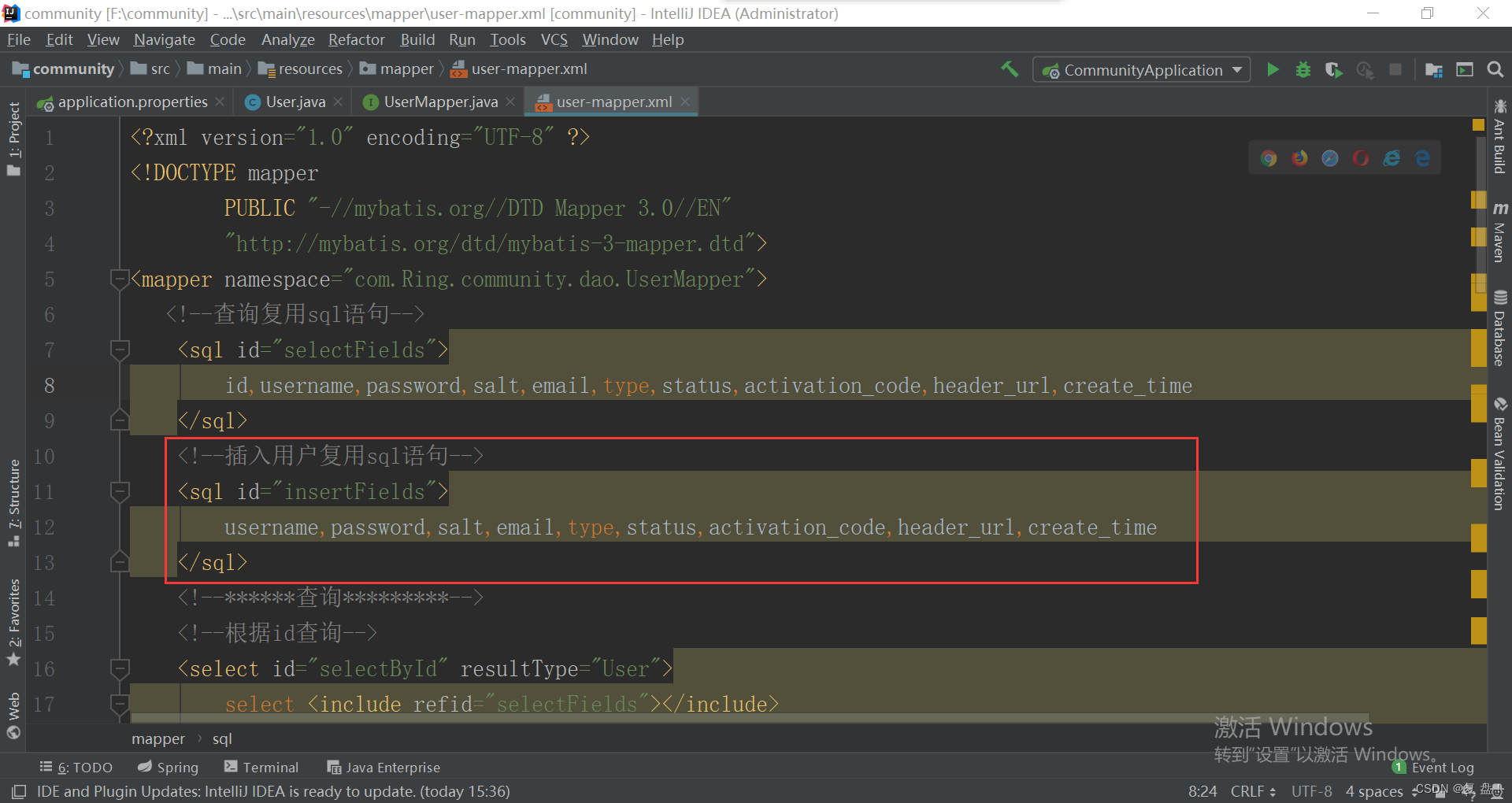Screen dimensions: 1512x803
Task: Open Project Structure icon in toolbar
Action: pyautogui.click(x=1434, y=69)
